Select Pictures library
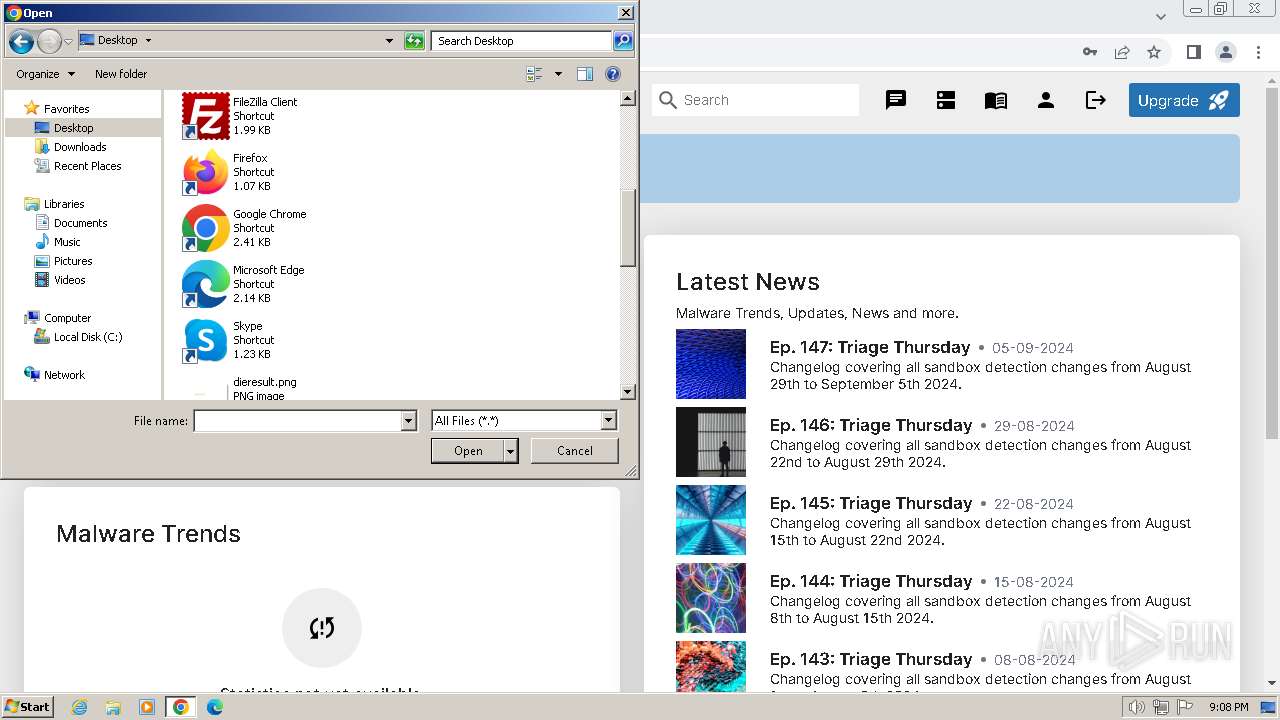1280x720 pixels. click(73, 261)
